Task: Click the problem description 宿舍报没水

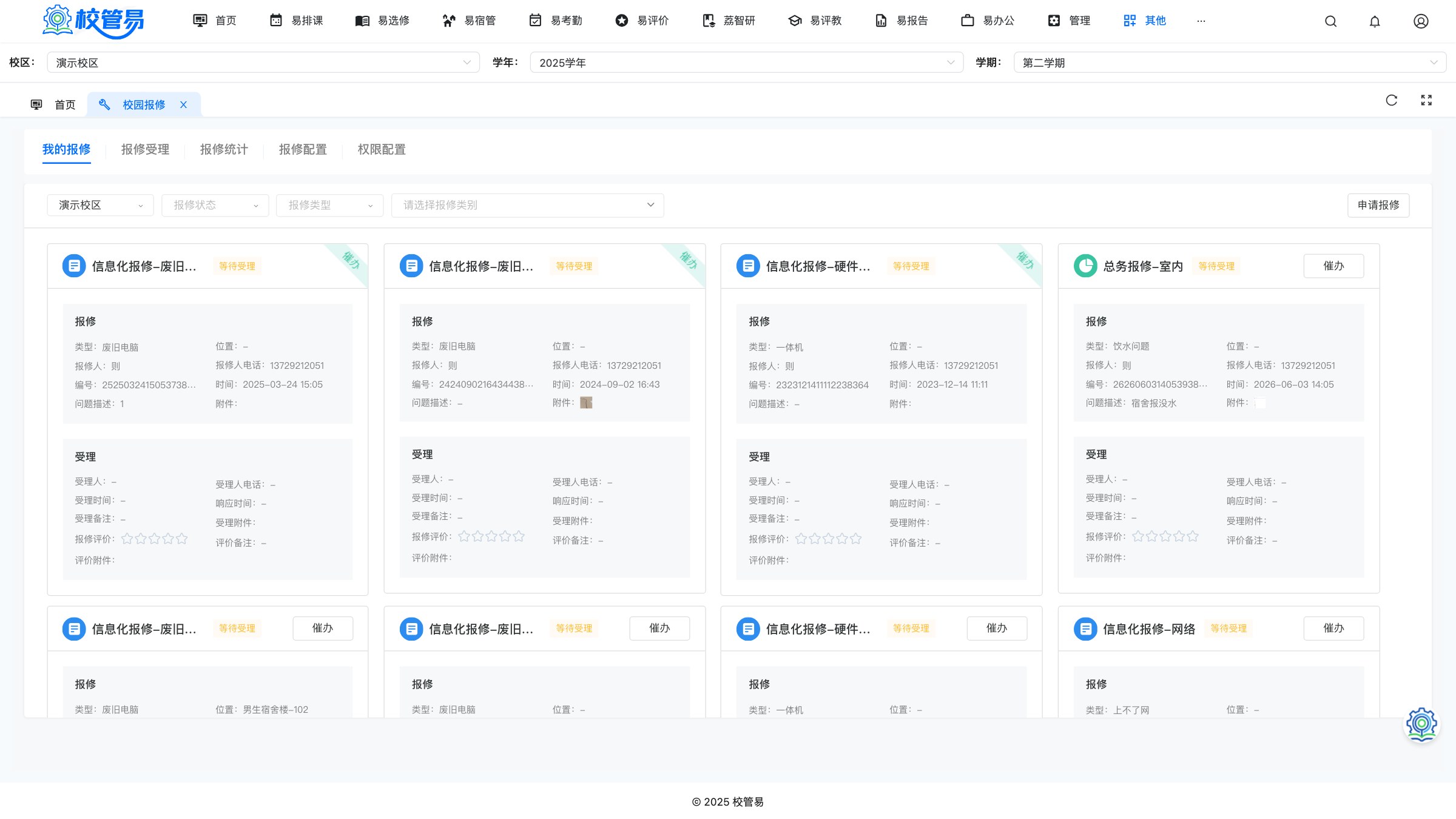Action: (1153, 403)
